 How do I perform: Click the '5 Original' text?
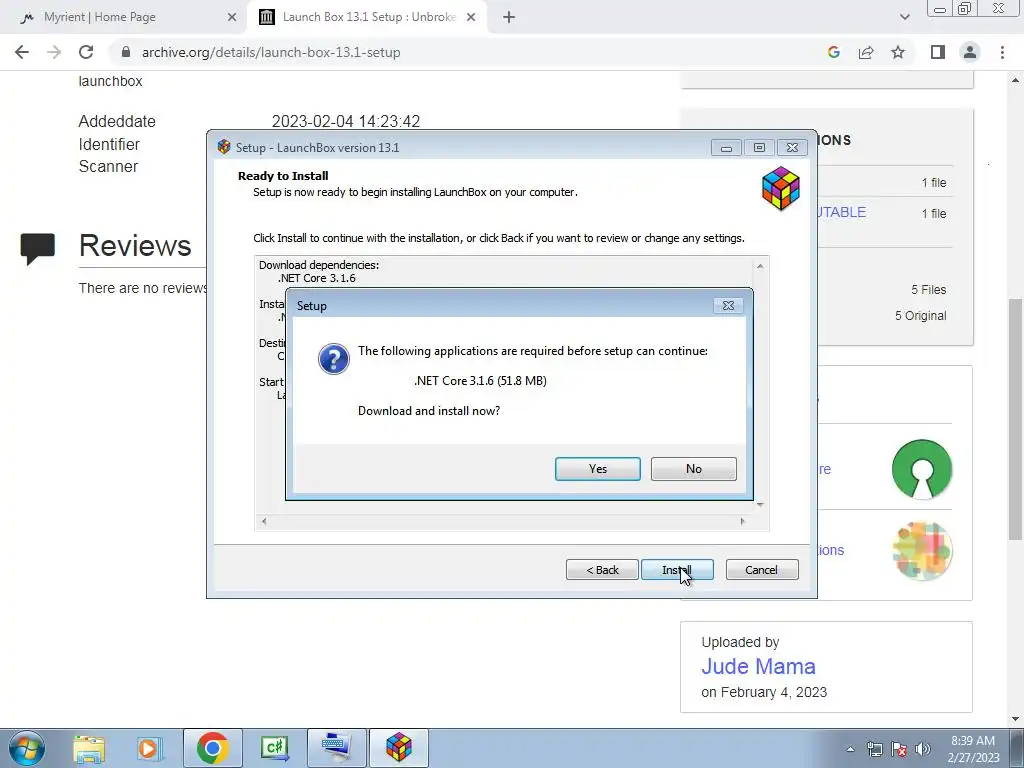pos(920,315)
